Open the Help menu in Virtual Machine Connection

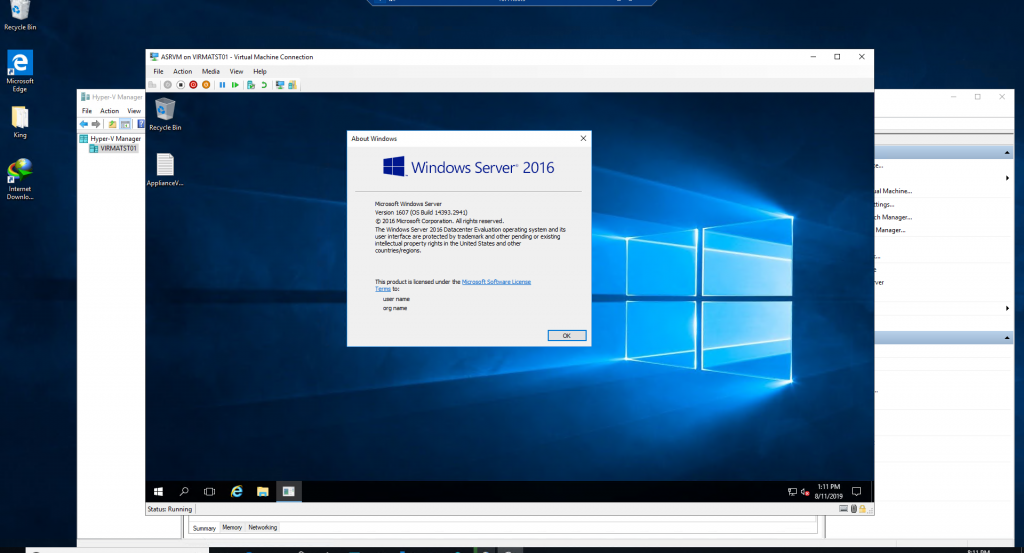(x=260, y=71)
